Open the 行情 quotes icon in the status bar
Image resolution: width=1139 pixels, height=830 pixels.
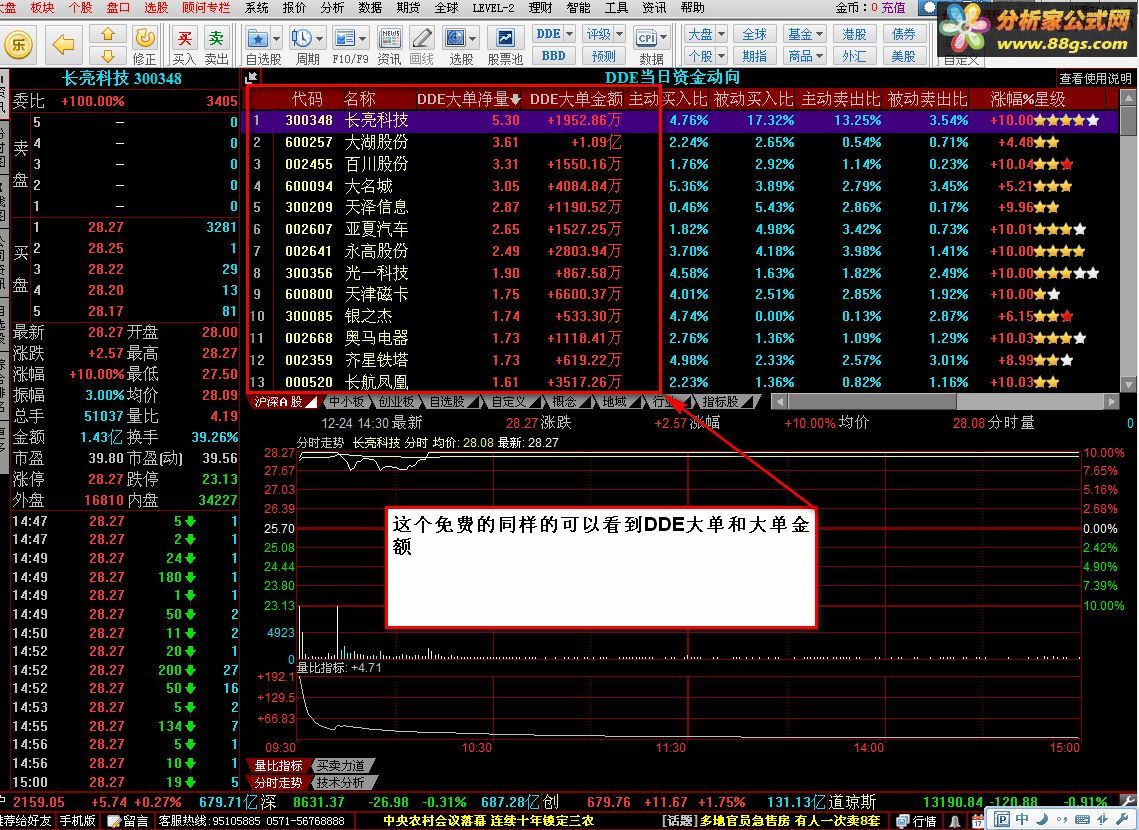point(917,821)
